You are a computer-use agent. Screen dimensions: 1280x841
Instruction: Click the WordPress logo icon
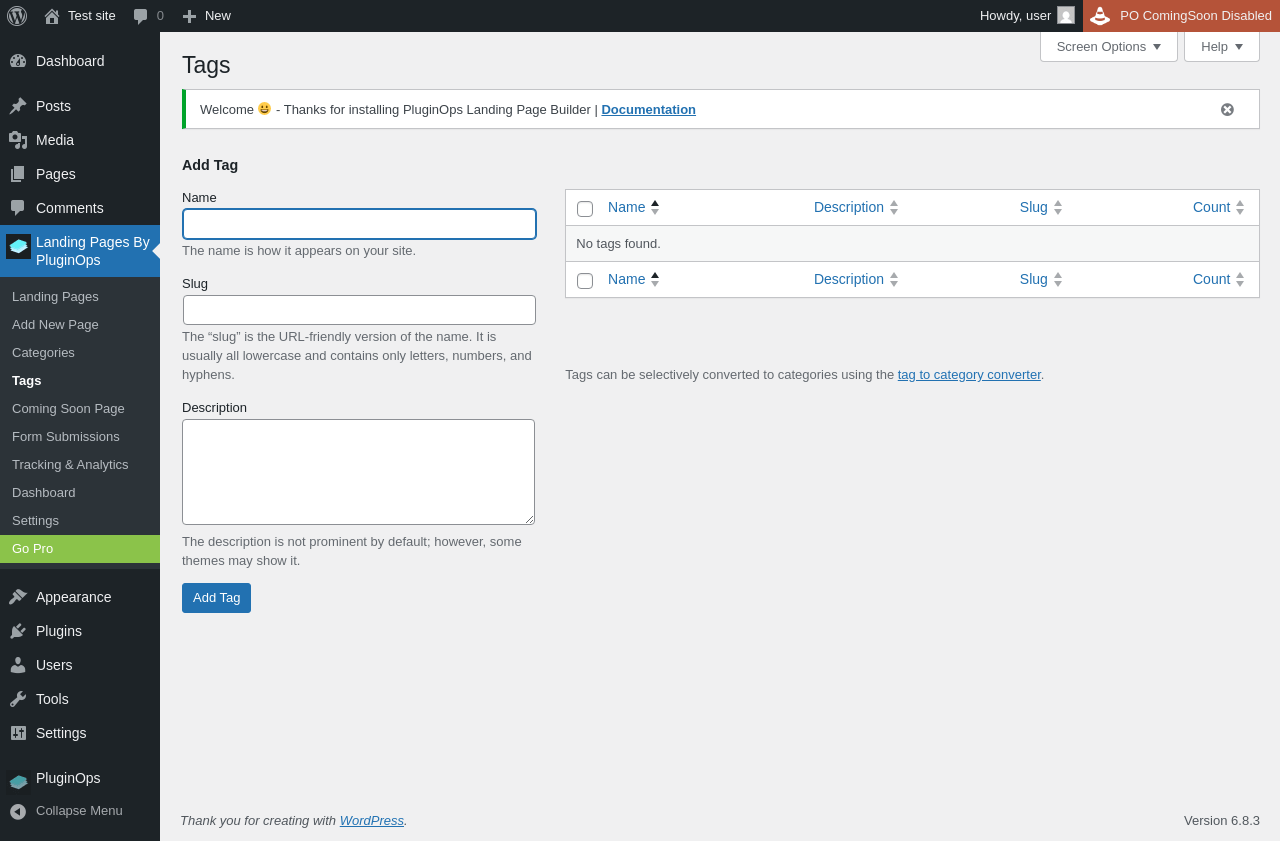17,16
